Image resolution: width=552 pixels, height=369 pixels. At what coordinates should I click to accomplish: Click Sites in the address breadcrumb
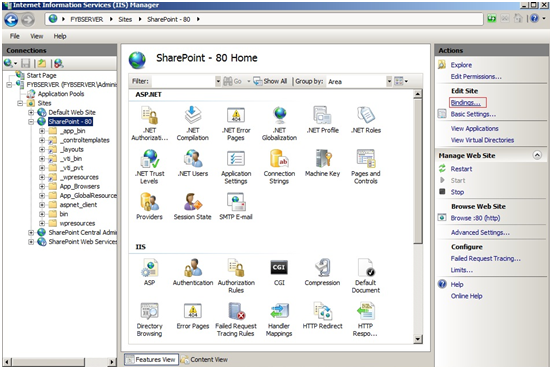click(125, 20)
